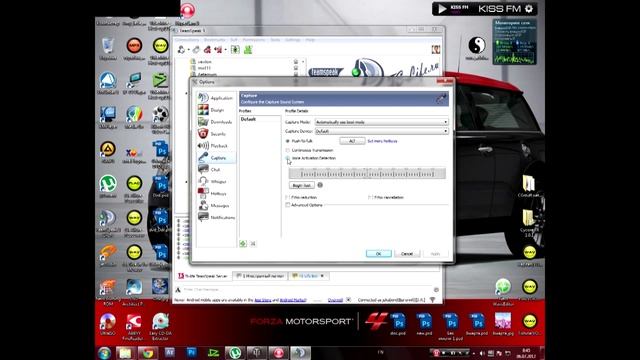Select the Capture options page
This screenshot has width=640, height=360.
[x=216, y=158]
